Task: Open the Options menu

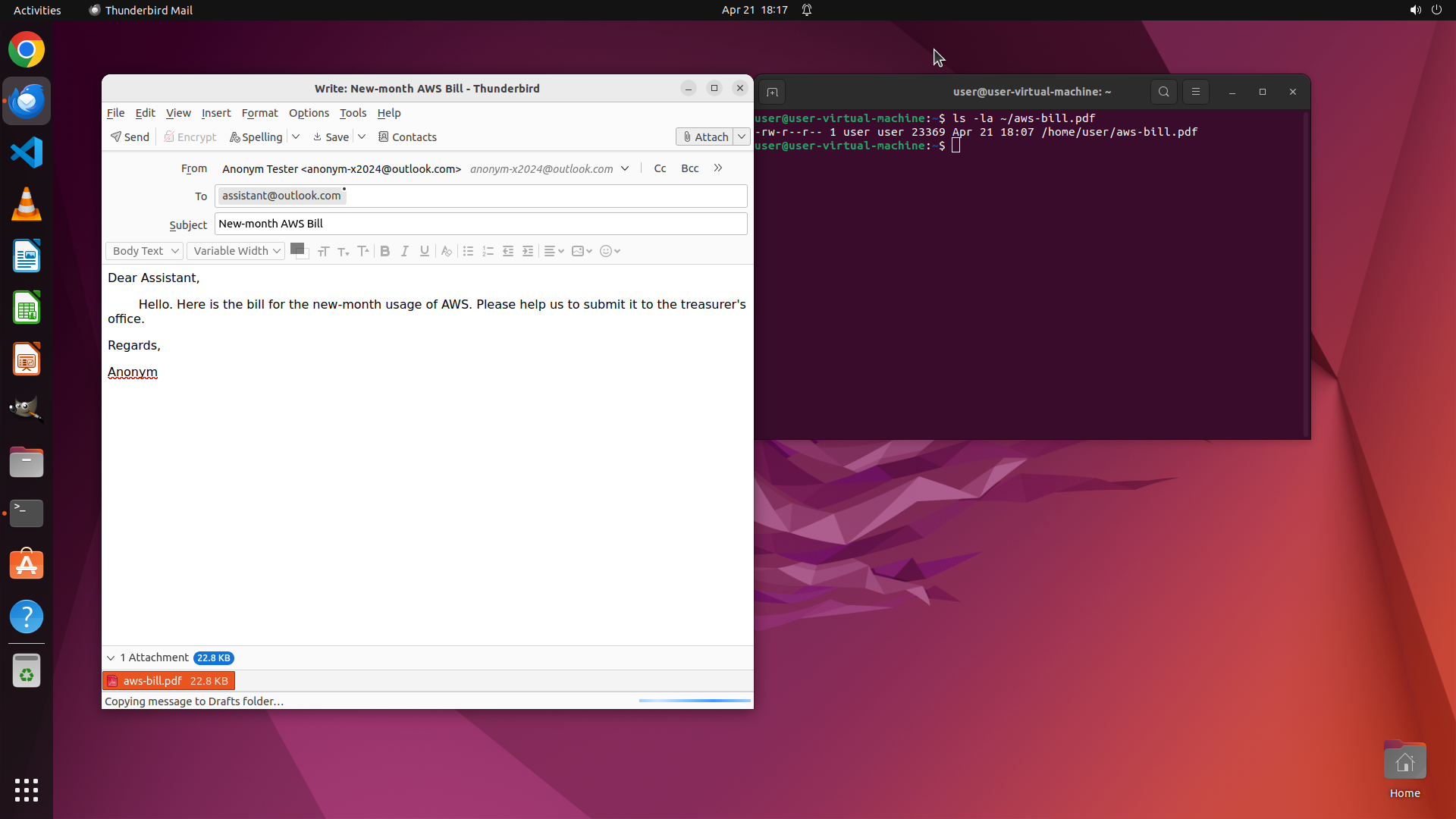Action: pyautogui.click(x=309, y=113)
